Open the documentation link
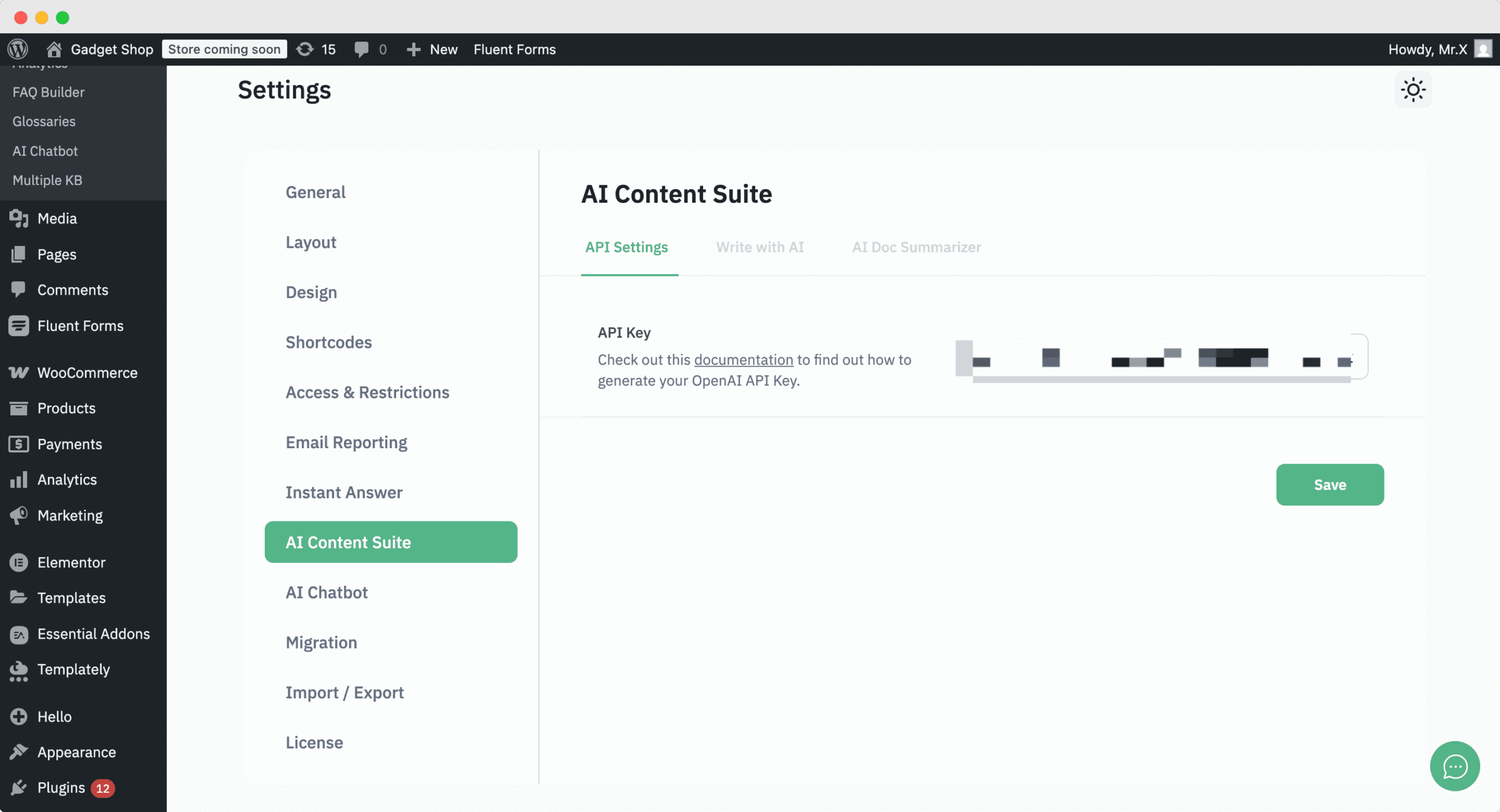 click(742, 360)
